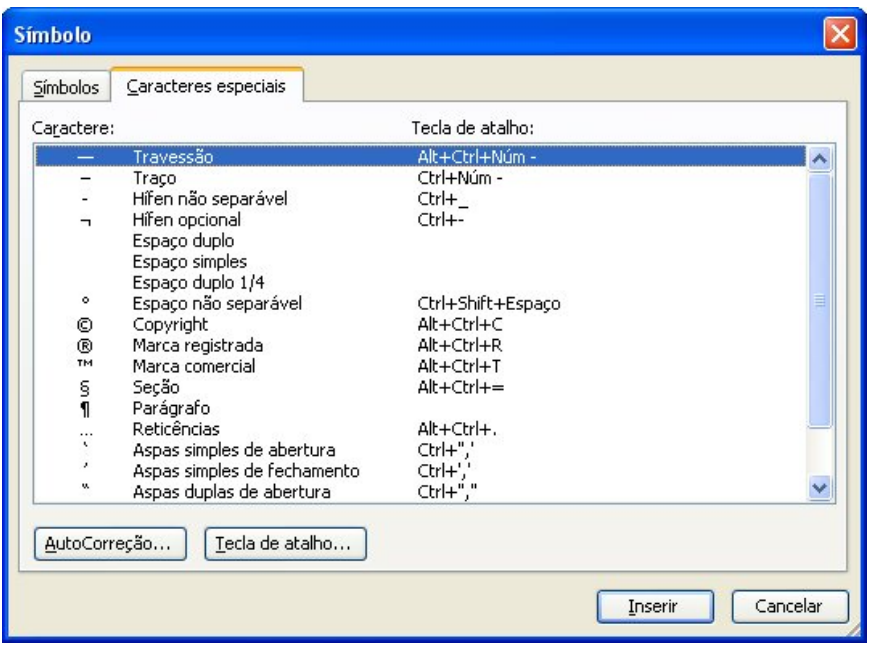Switch to the Símbolos tab
This screenshot has height=647, width=870.
[x=68, y=88]
